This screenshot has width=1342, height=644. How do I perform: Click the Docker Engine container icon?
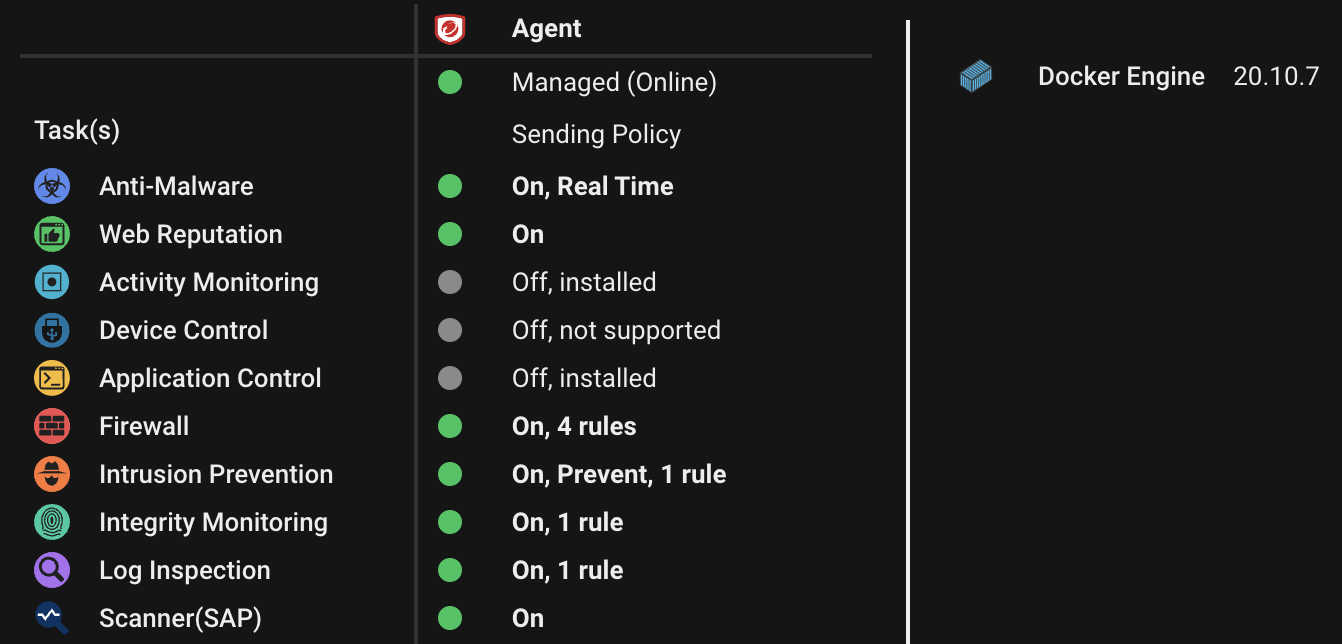pos(976,76)
